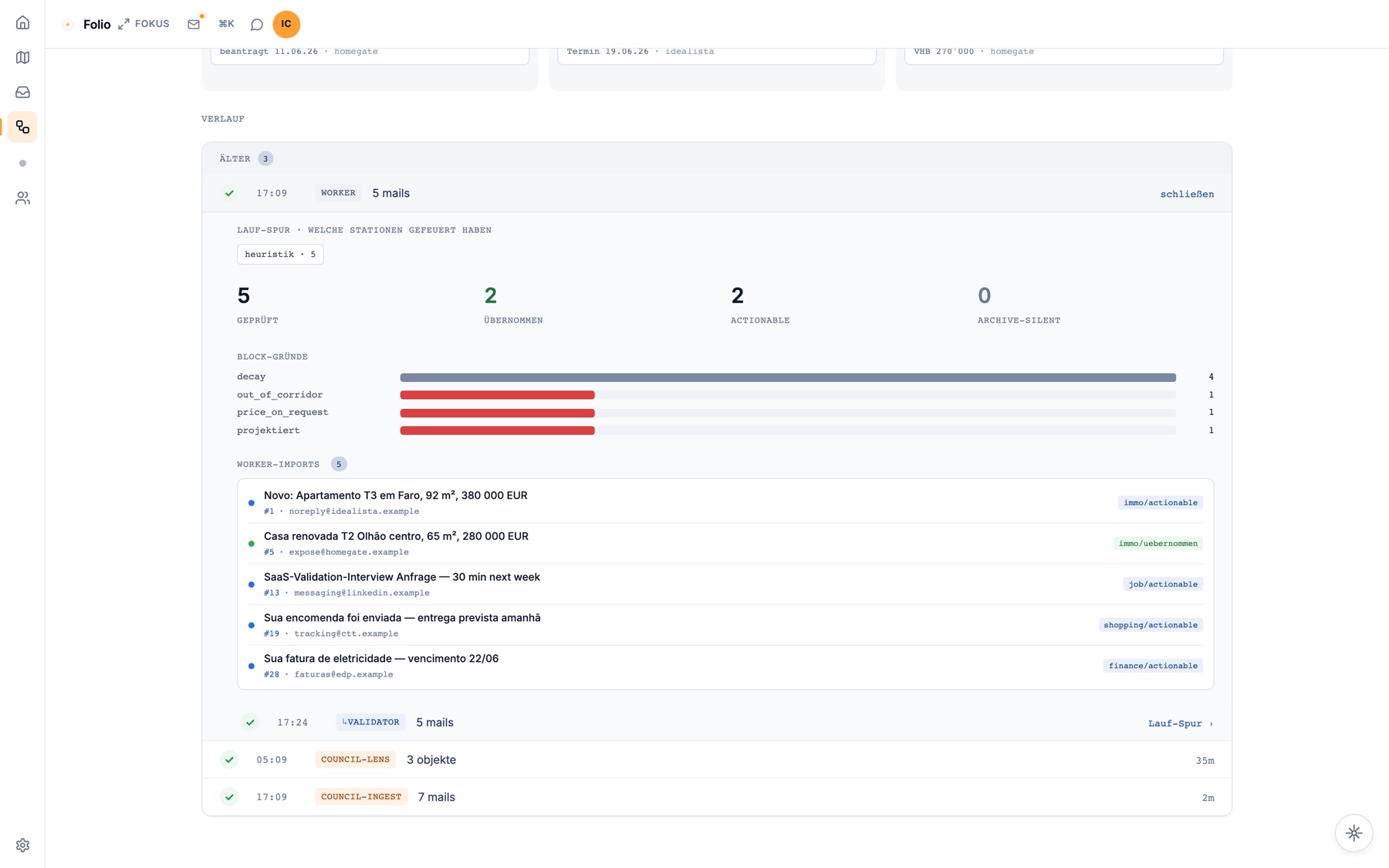
Task: Open the chat bubble icon
Action: pyautogui.click(x=256, y=25)
